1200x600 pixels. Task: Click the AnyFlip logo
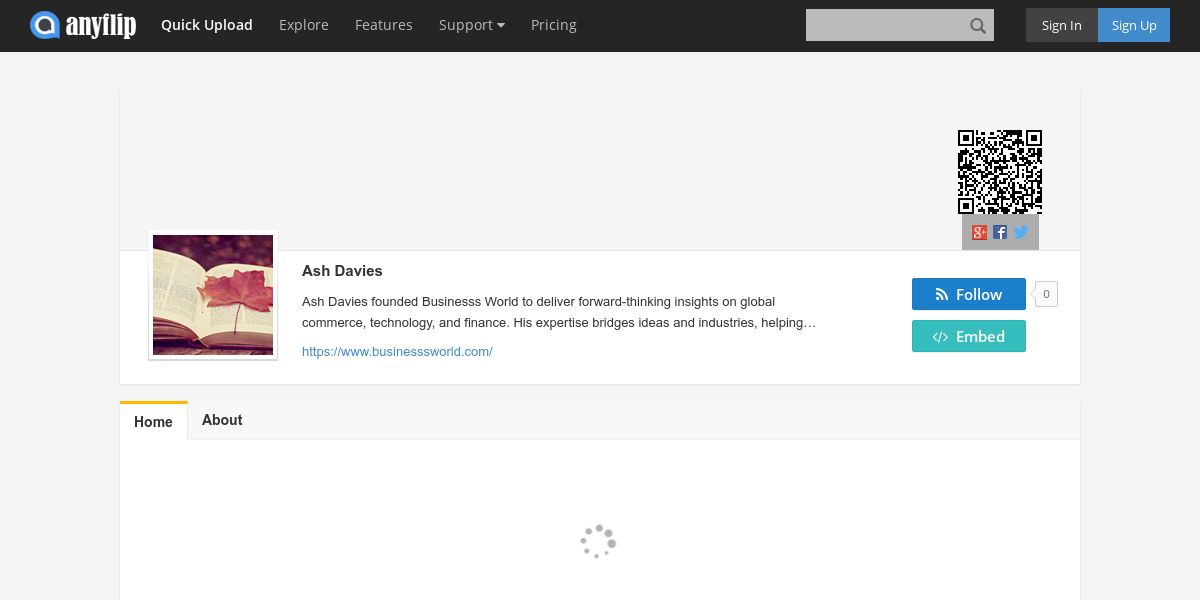[x=83, y=25]
